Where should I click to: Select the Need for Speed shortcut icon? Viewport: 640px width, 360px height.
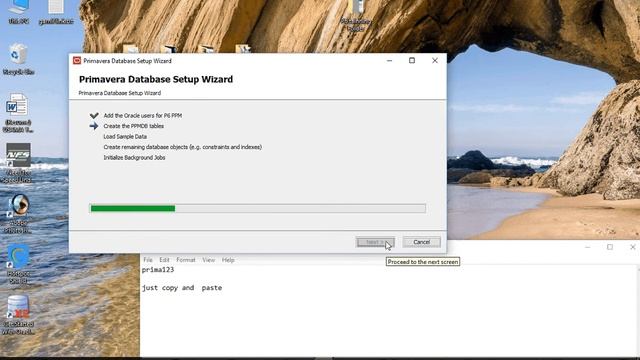click(x=18, y=162)
